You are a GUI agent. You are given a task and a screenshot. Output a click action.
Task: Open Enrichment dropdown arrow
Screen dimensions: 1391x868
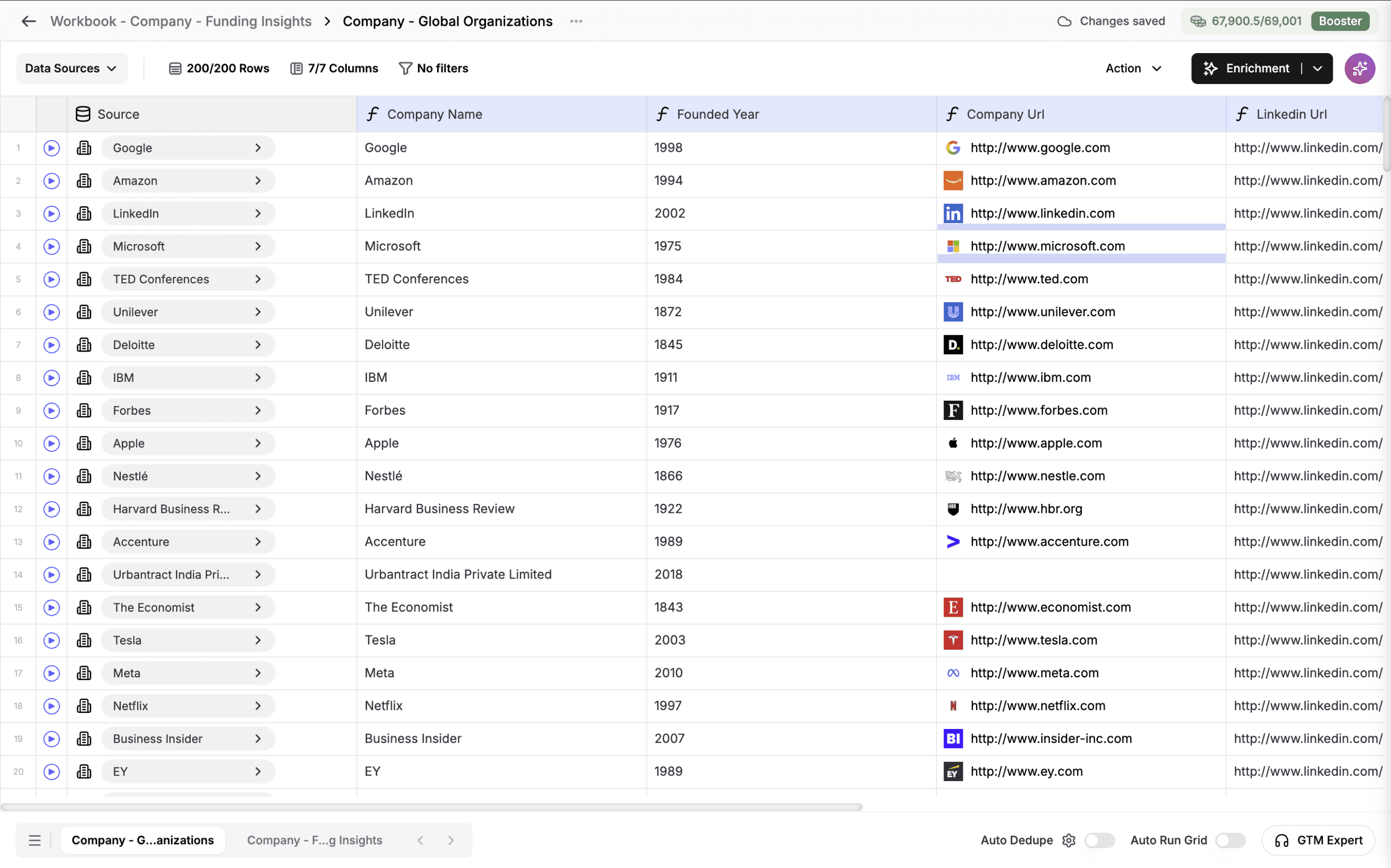coord(1318,68)
